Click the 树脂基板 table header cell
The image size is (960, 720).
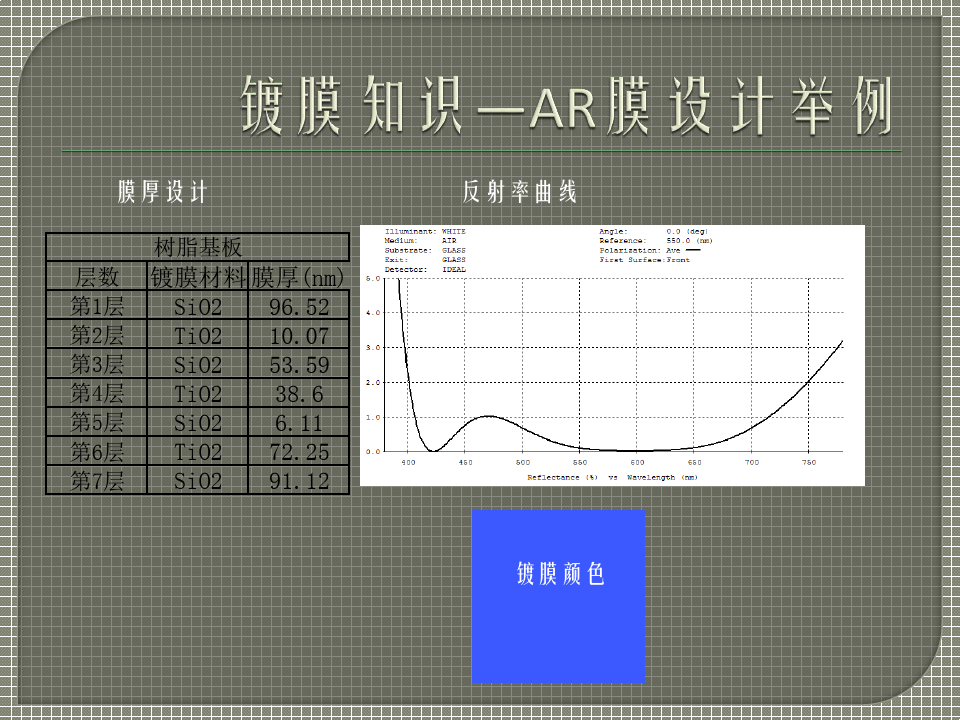tap(197, 247)
